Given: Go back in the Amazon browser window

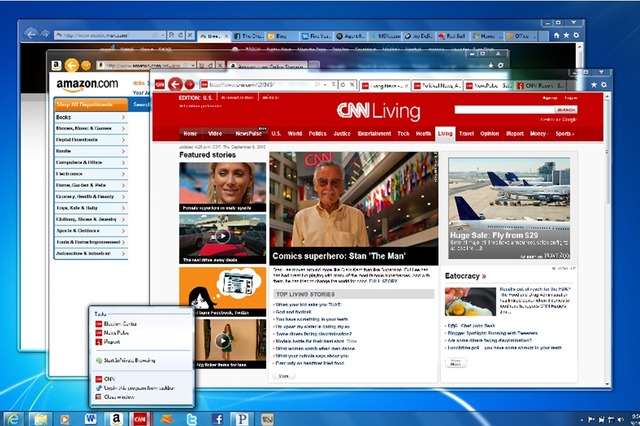Looking at the screenshot, I should pyautogui.click(x=72, y=65).
